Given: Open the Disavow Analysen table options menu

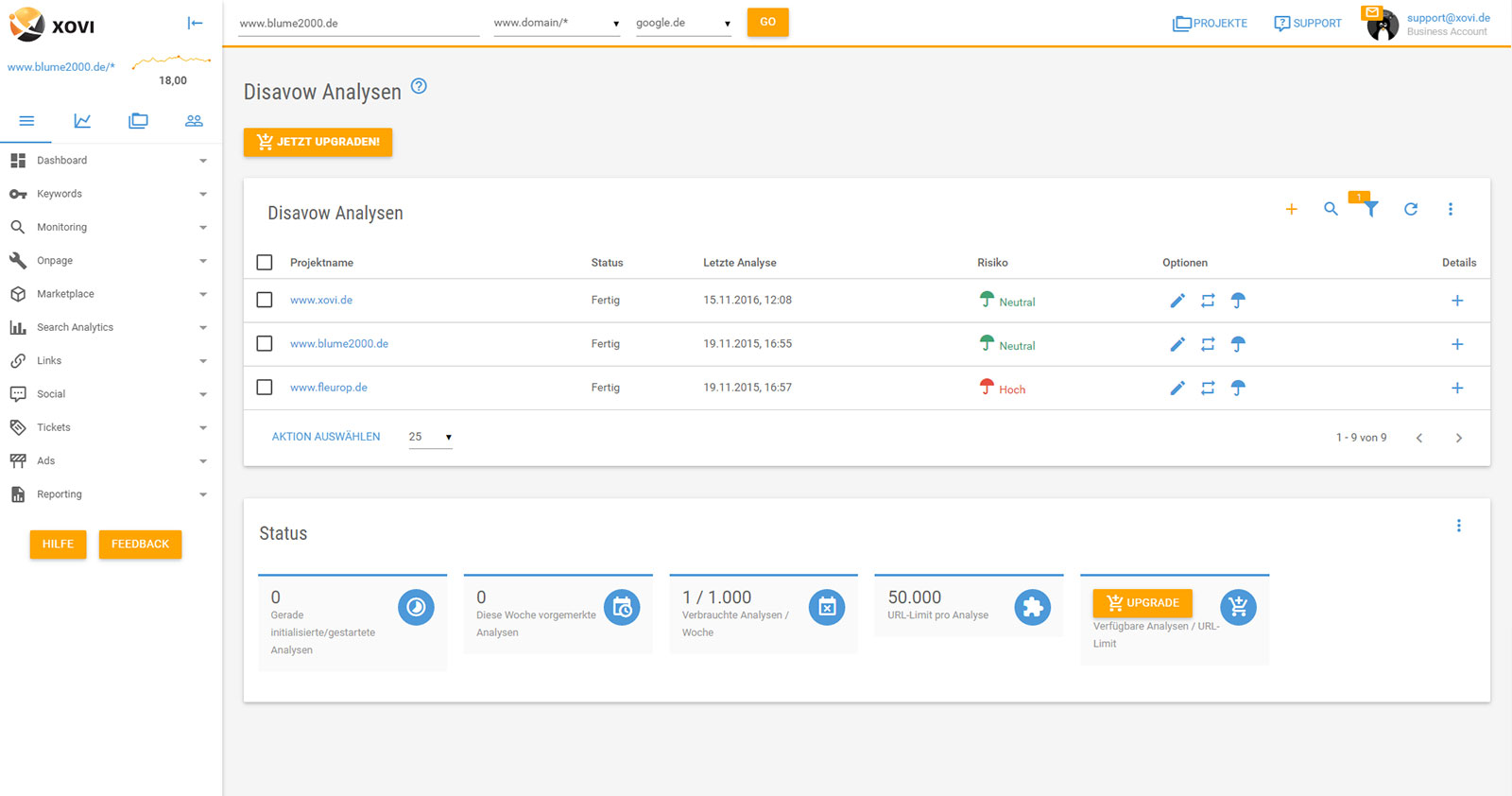Looking at the screenshot, I should (x=1451, y=209).
